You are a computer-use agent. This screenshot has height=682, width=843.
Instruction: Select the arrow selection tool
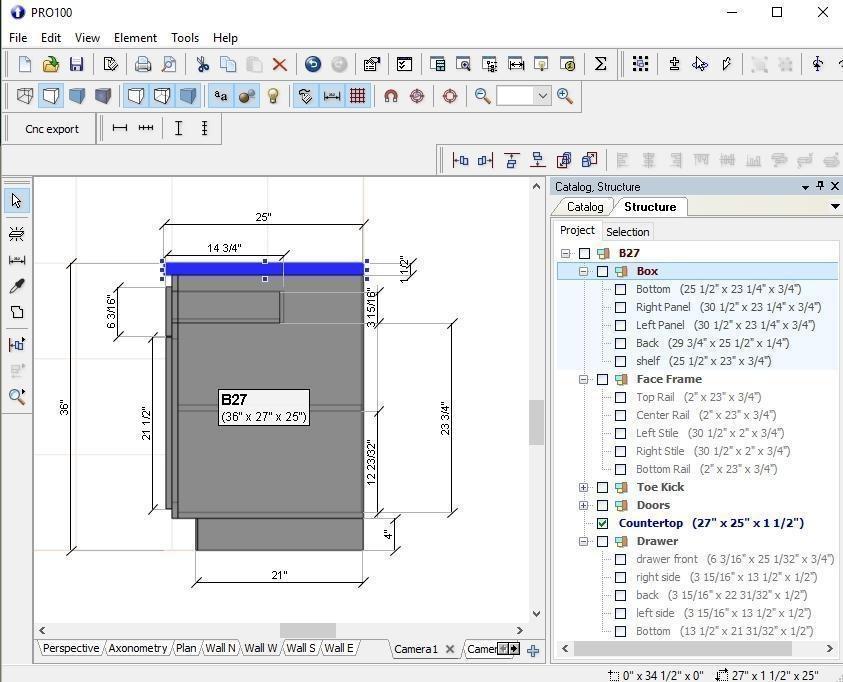15,200
